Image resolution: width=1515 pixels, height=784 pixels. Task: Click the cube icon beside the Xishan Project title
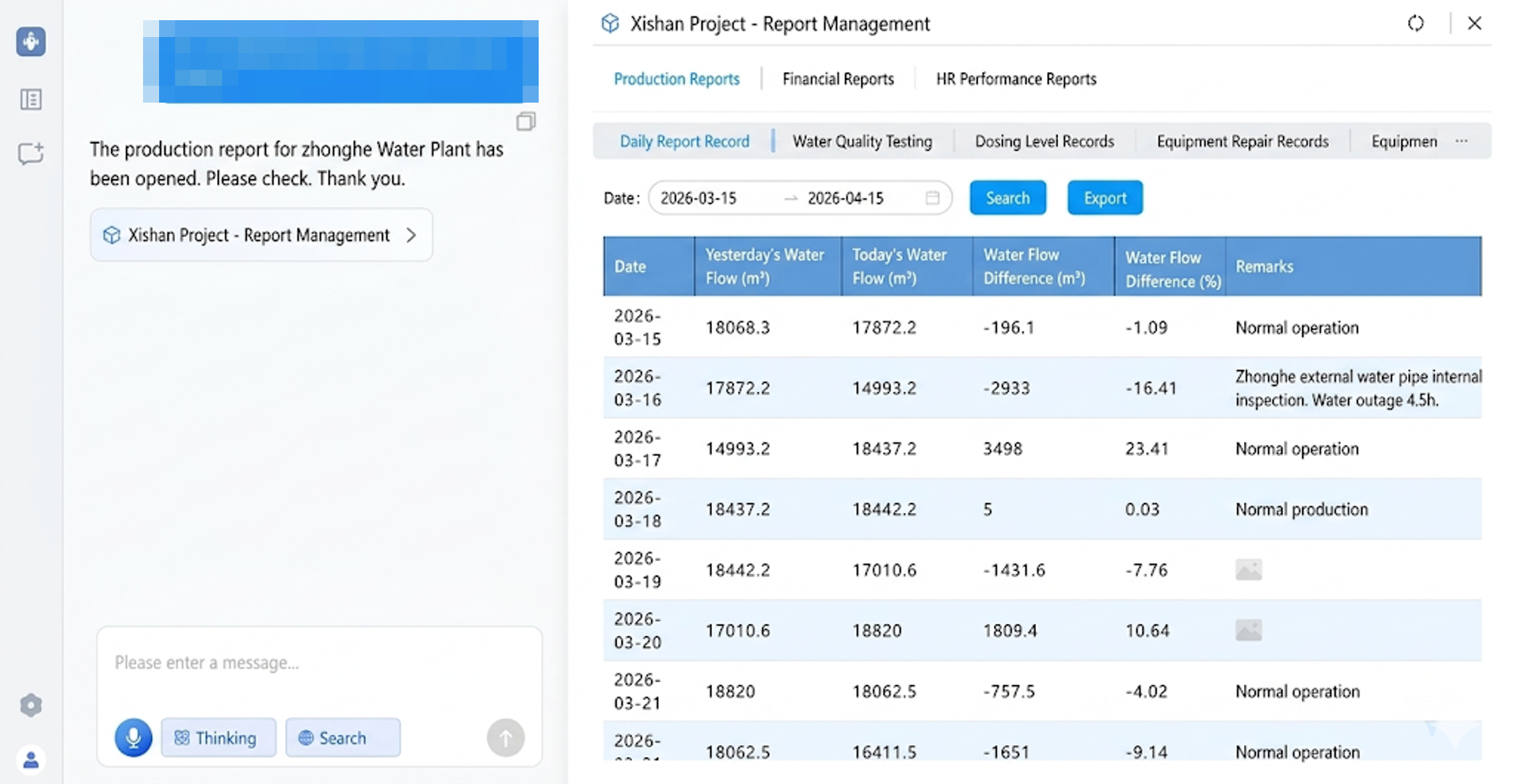point(610,24)
